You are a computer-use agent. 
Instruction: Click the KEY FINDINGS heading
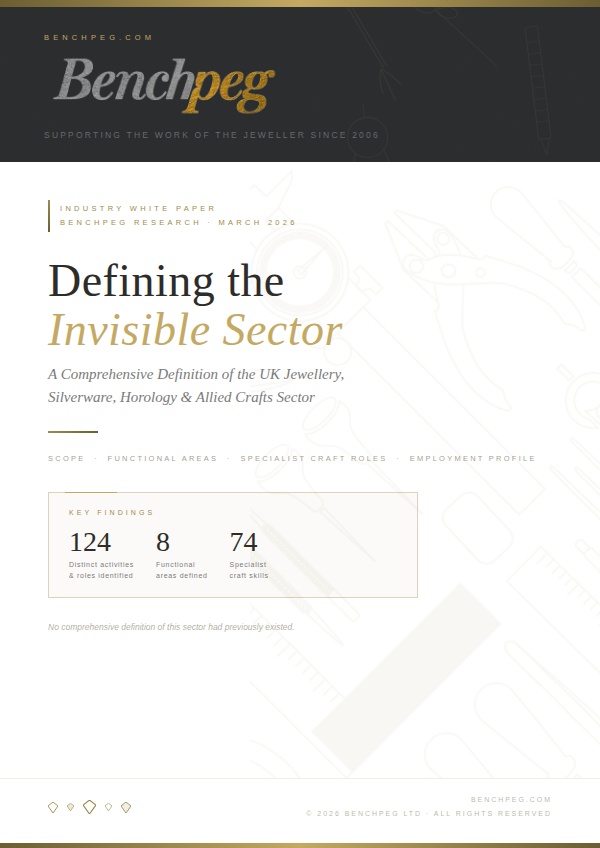[x=111, y=512]
